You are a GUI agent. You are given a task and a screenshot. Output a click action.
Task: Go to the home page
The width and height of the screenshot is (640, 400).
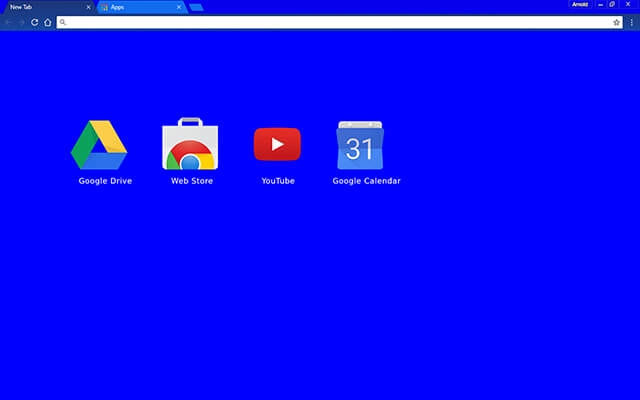[x=48, y=22]
